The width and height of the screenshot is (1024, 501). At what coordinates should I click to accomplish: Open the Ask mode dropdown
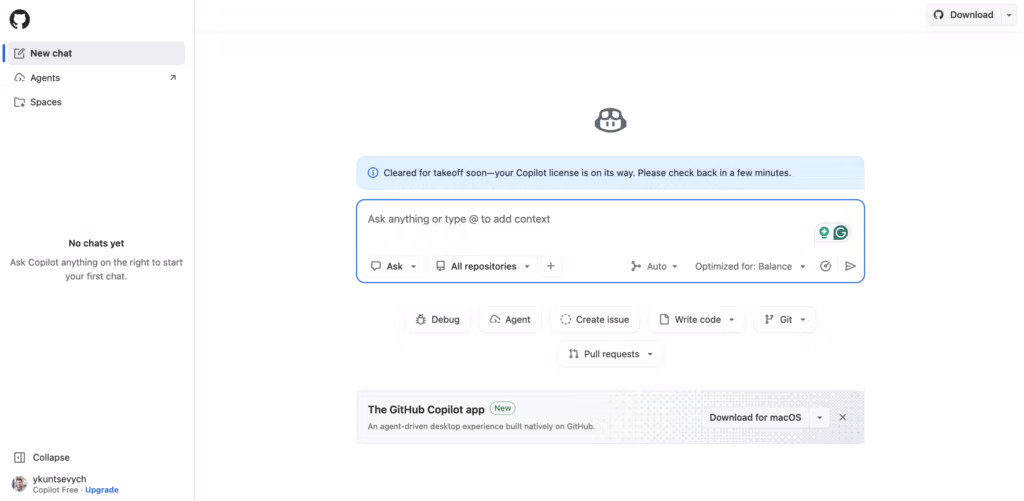[x=394, y=267]
